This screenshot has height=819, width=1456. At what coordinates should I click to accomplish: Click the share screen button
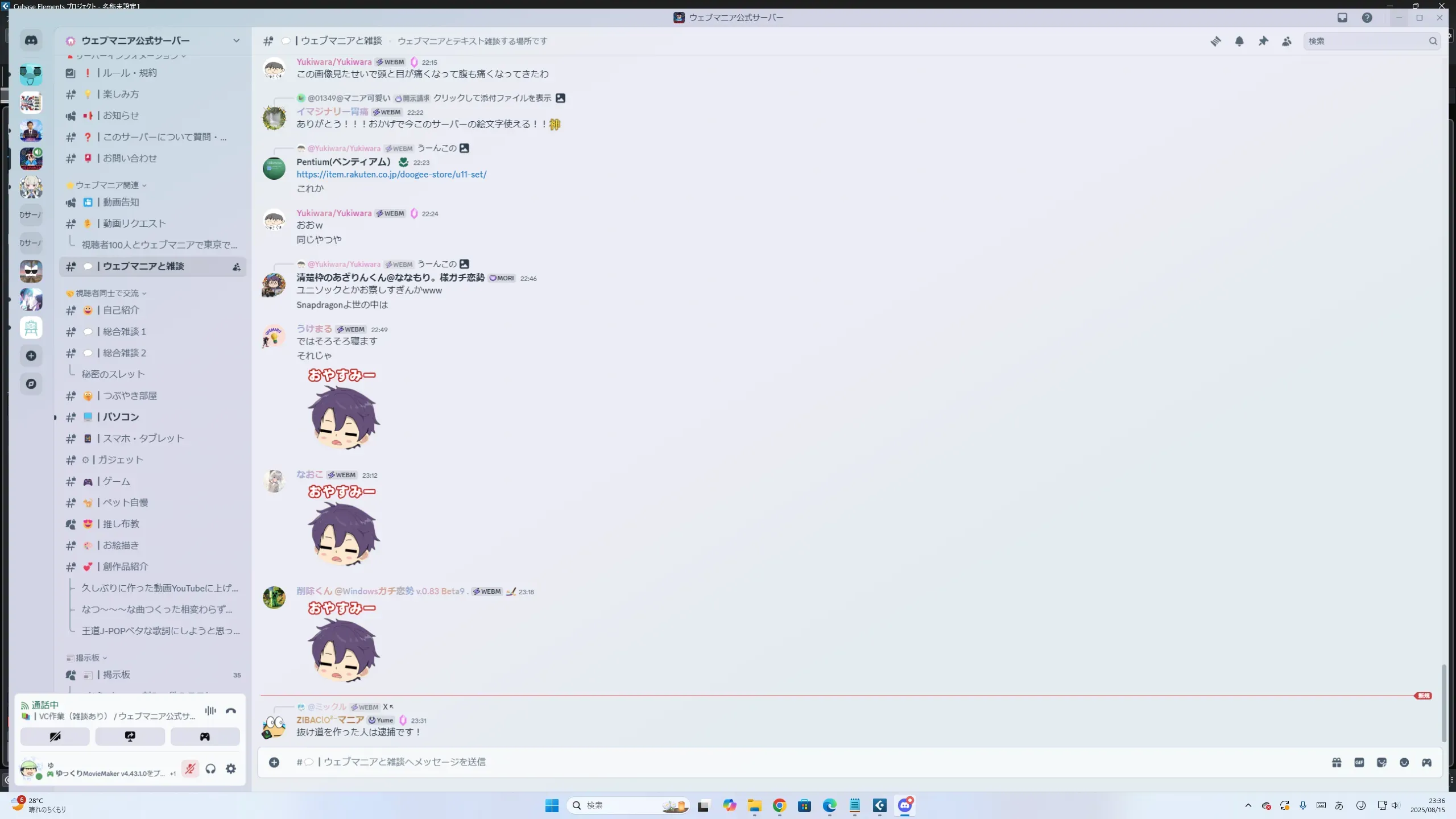tap(130, 737)
